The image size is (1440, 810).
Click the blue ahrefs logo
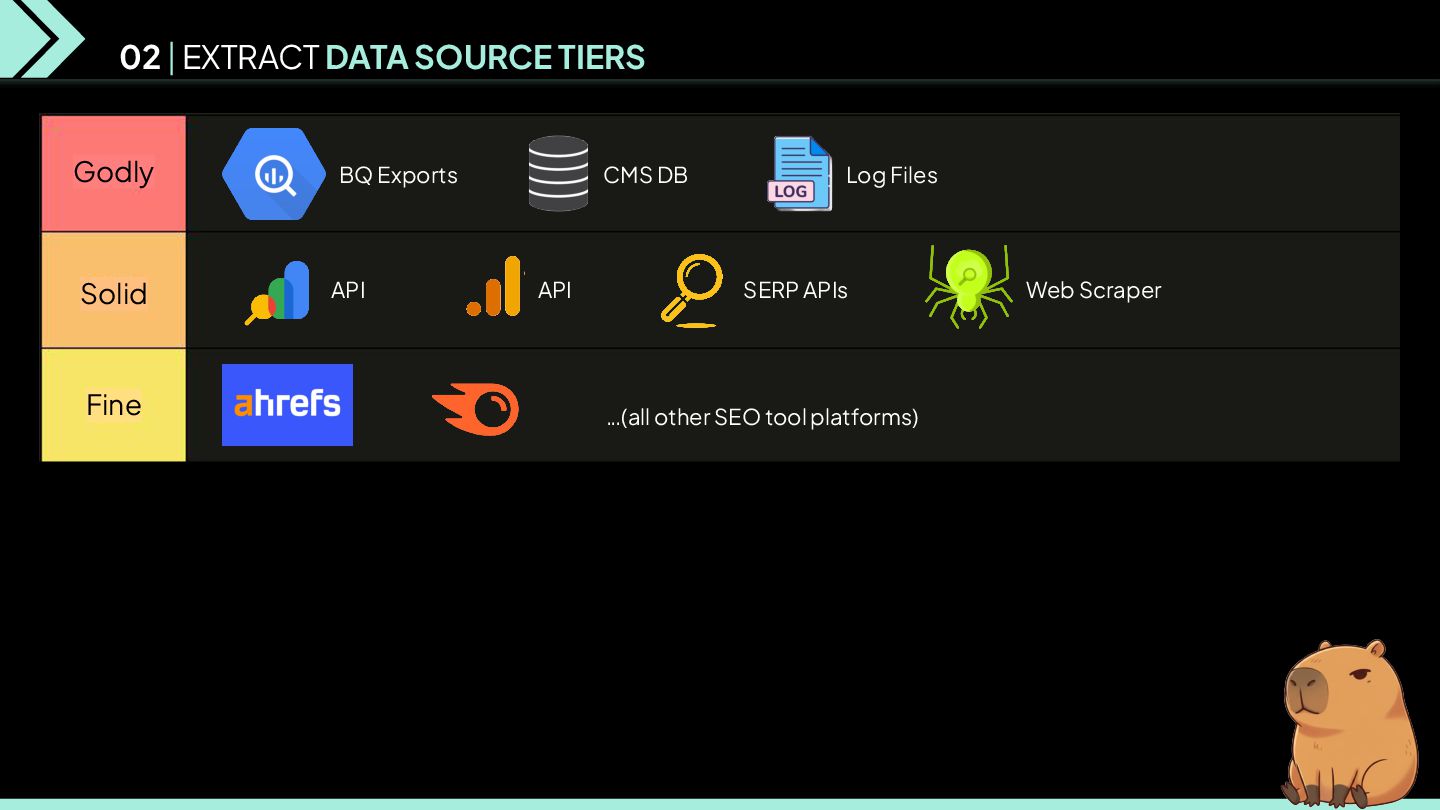tap(287, 405)
